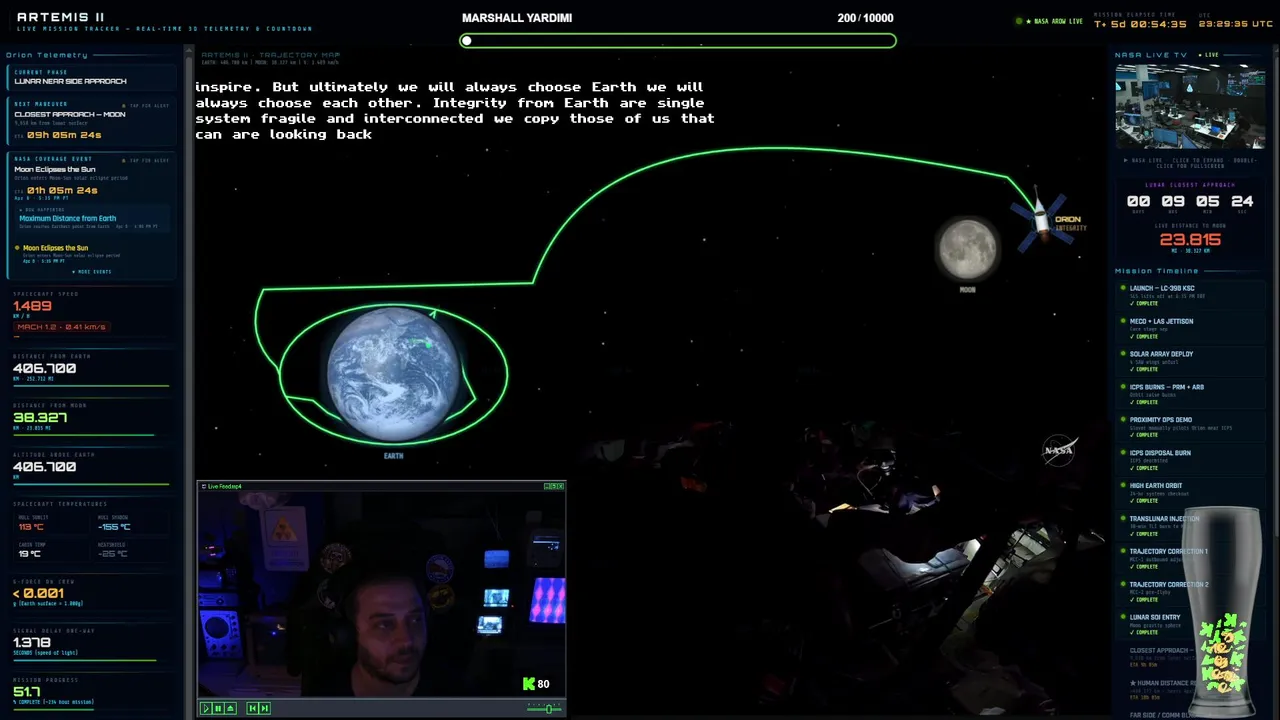Select Trajectory Correction 1 timeline entry
1280x720 pixels.
pos(1190,558)
